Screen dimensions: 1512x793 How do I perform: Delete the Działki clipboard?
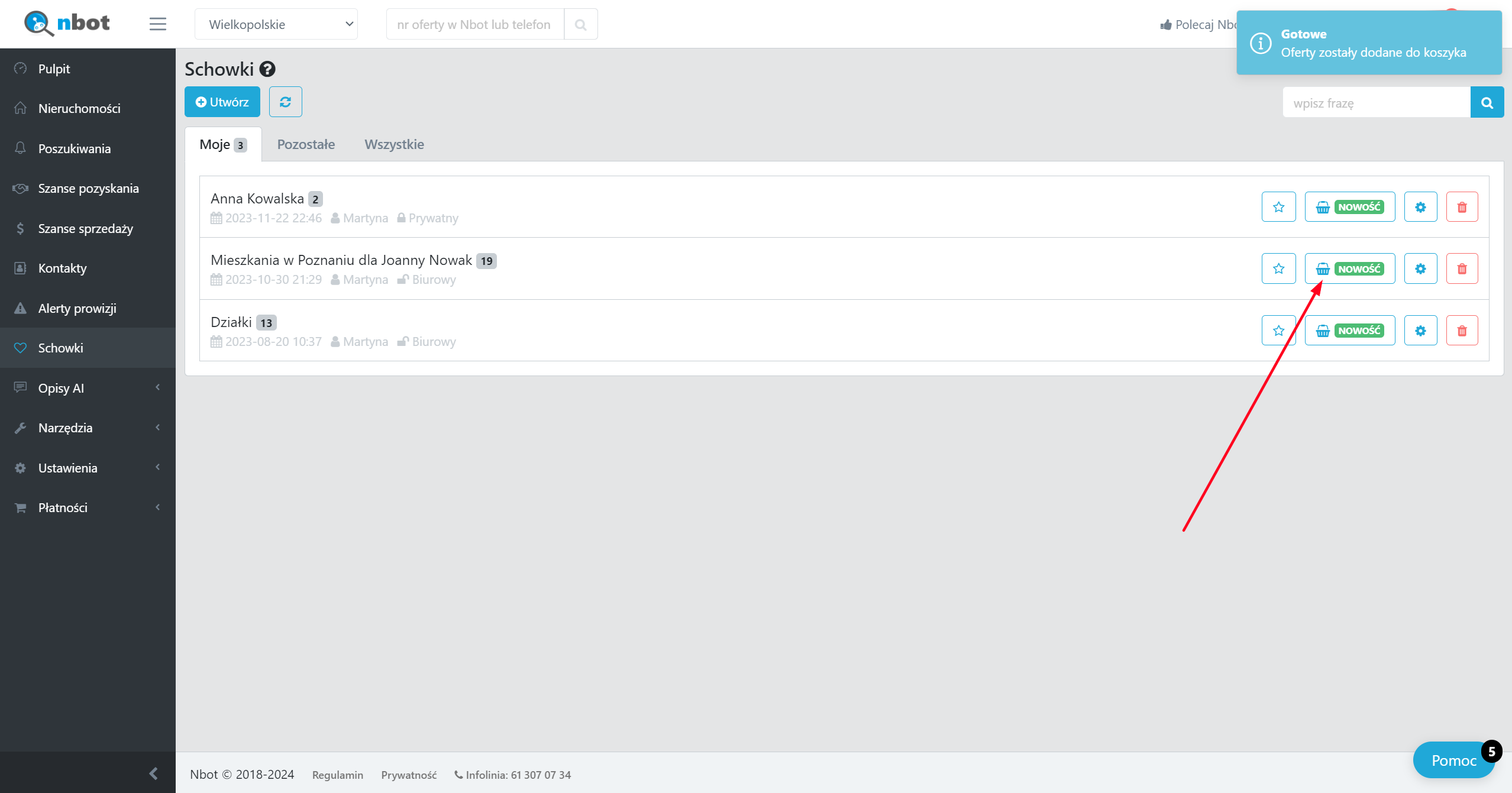(x=1462, y=331)
